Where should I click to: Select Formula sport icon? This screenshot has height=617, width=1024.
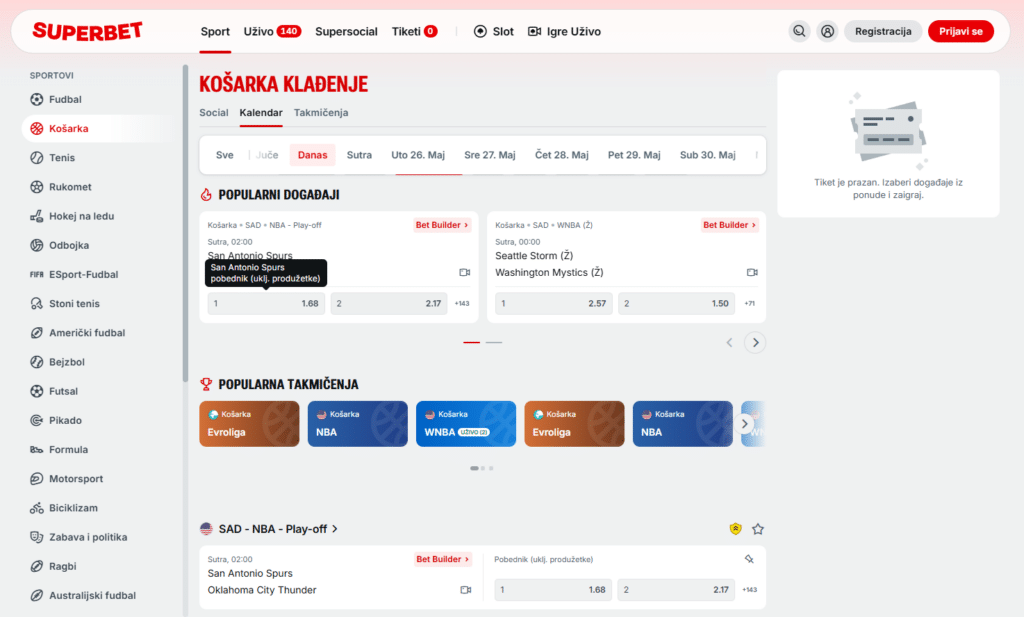coord(37,449)
